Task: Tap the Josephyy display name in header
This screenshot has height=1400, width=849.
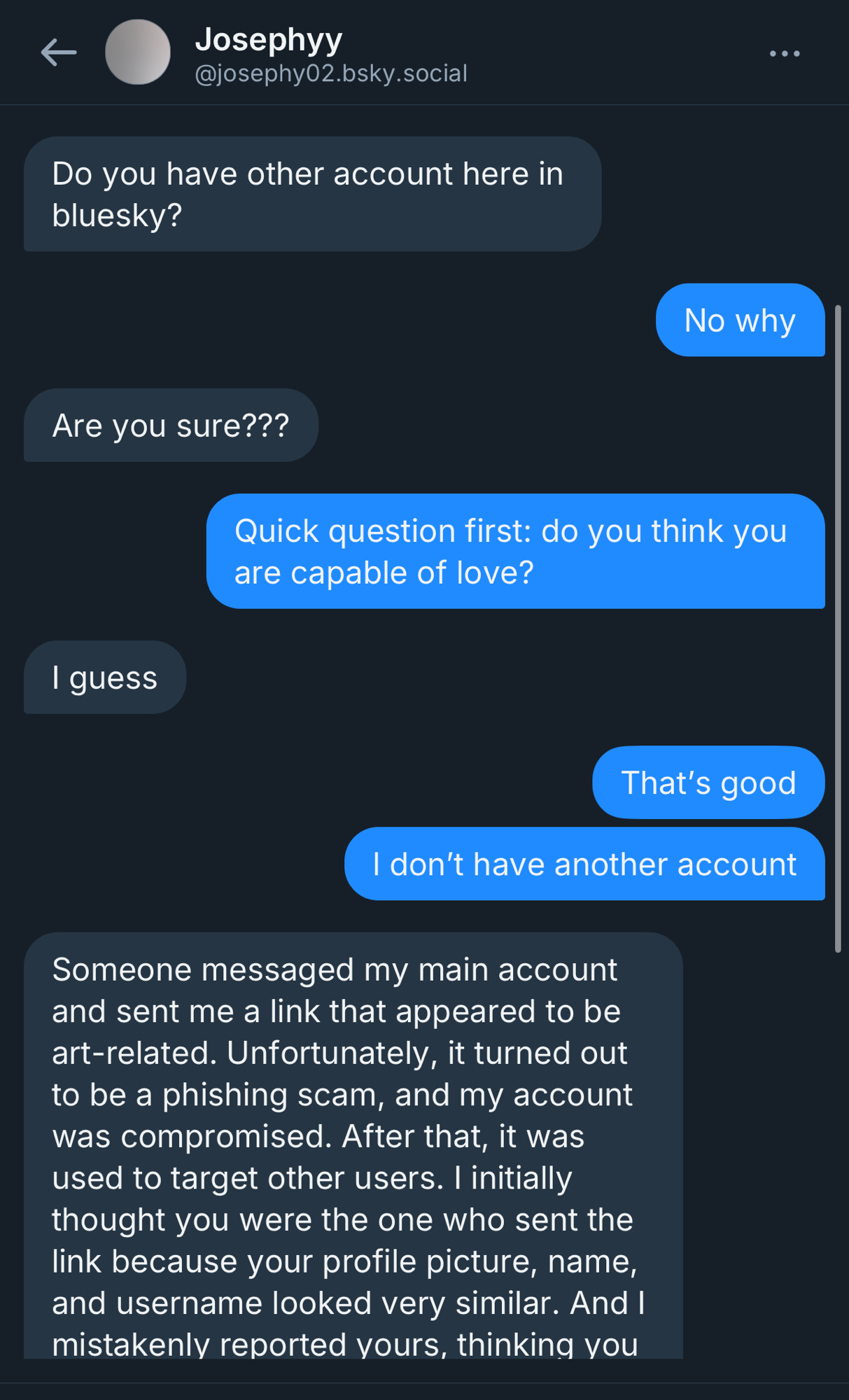Action: [269, 40]
